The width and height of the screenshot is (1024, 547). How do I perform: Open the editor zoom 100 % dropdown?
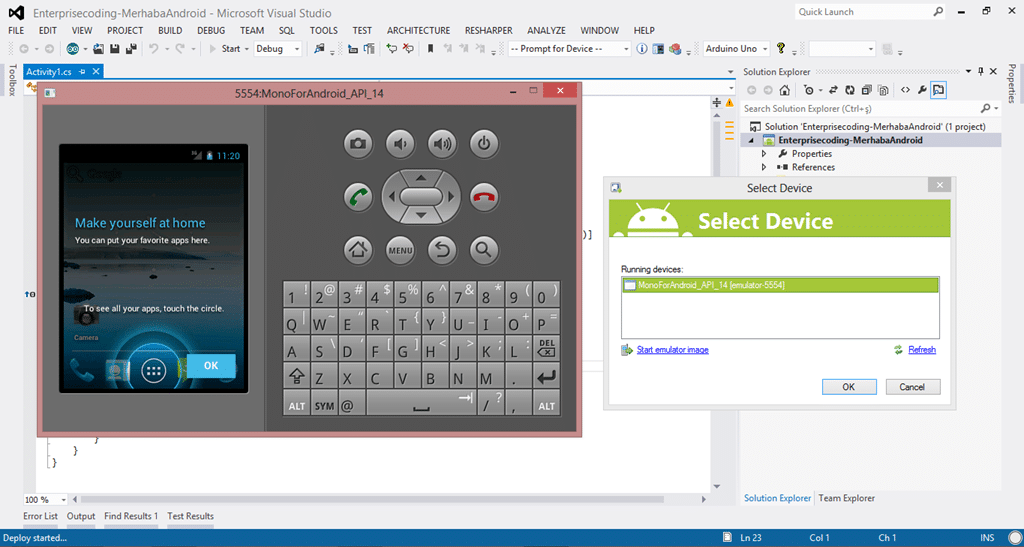63,500
